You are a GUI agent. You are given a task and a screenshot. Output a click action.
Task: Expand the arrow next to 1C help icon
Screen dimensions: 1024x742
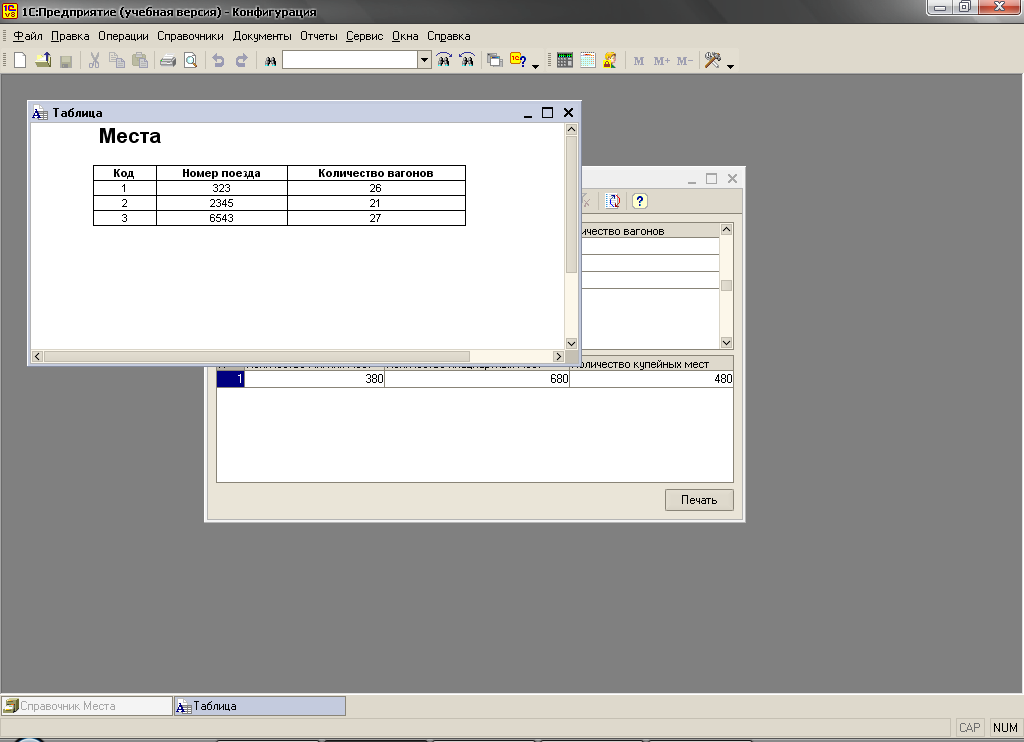(536, 65)
